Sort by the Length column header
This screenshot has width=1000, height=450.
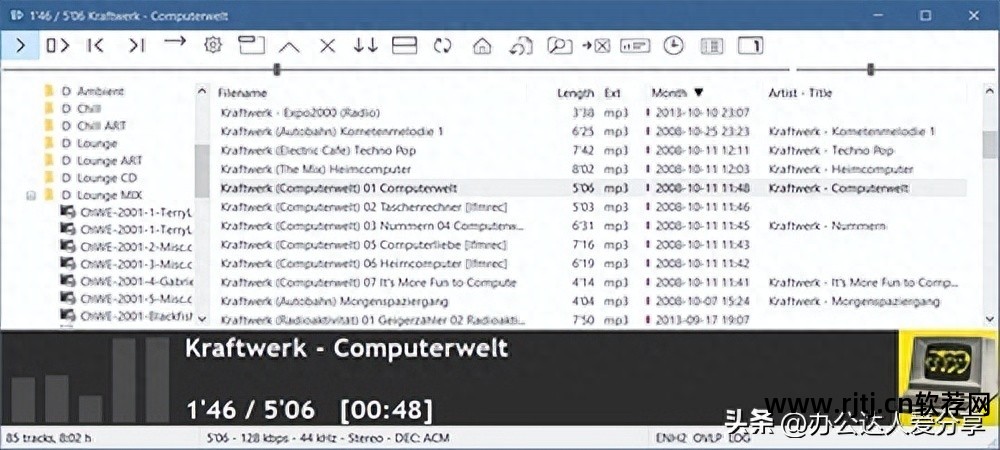[x=575, y=93]
